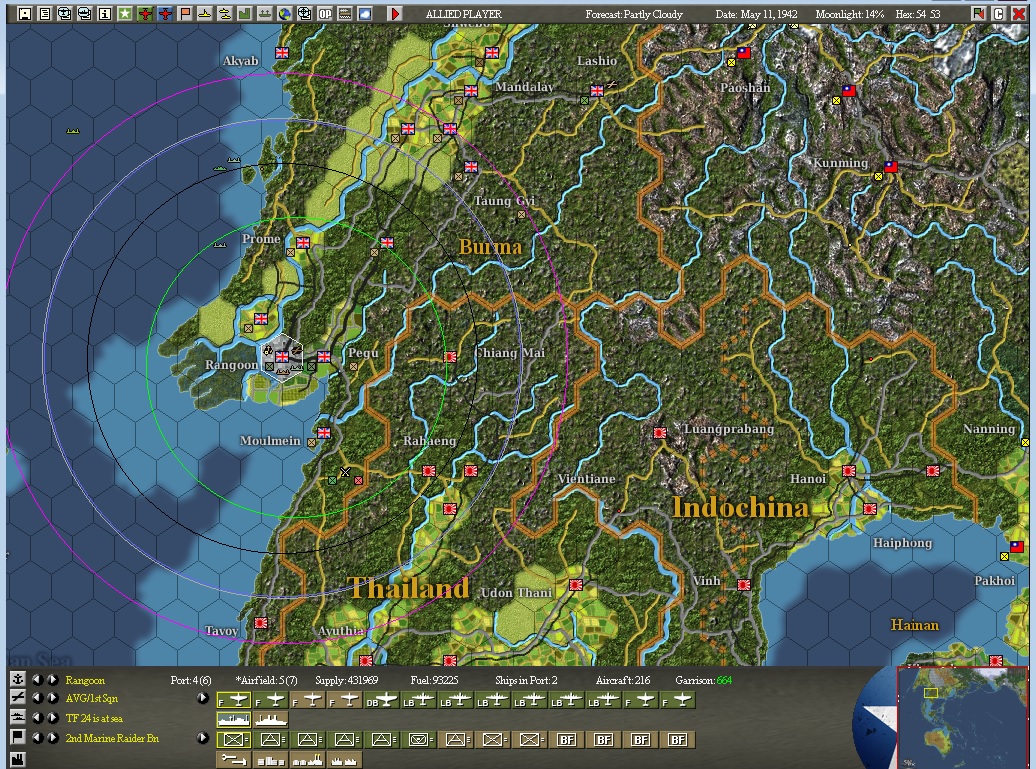Click the Fuel: 93225 value
1036x769 pixels.
coord(433,680)
